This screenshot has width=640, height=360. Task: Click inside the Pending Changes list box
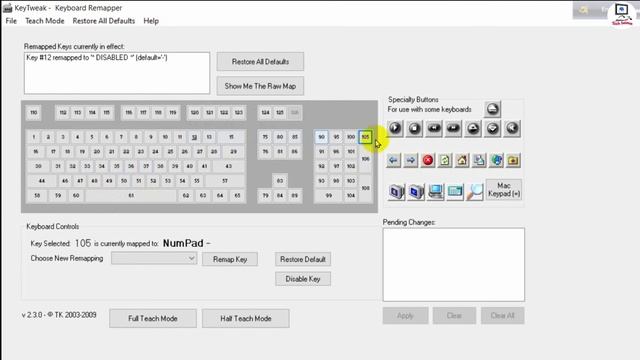[x=454, y=264]
